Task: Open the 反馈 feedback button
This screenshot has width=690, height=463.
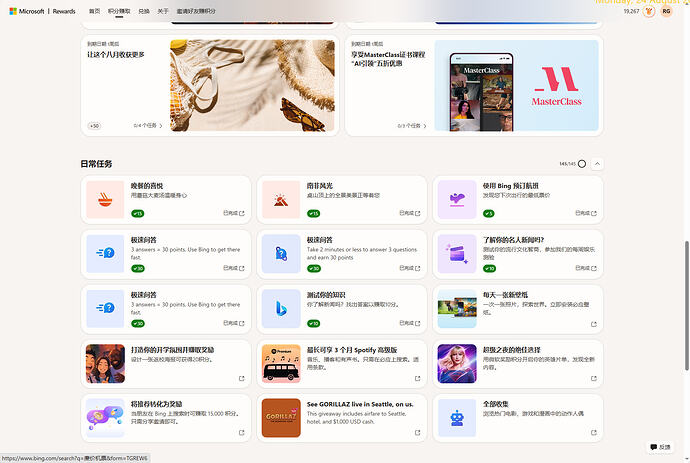Action: 660,447
